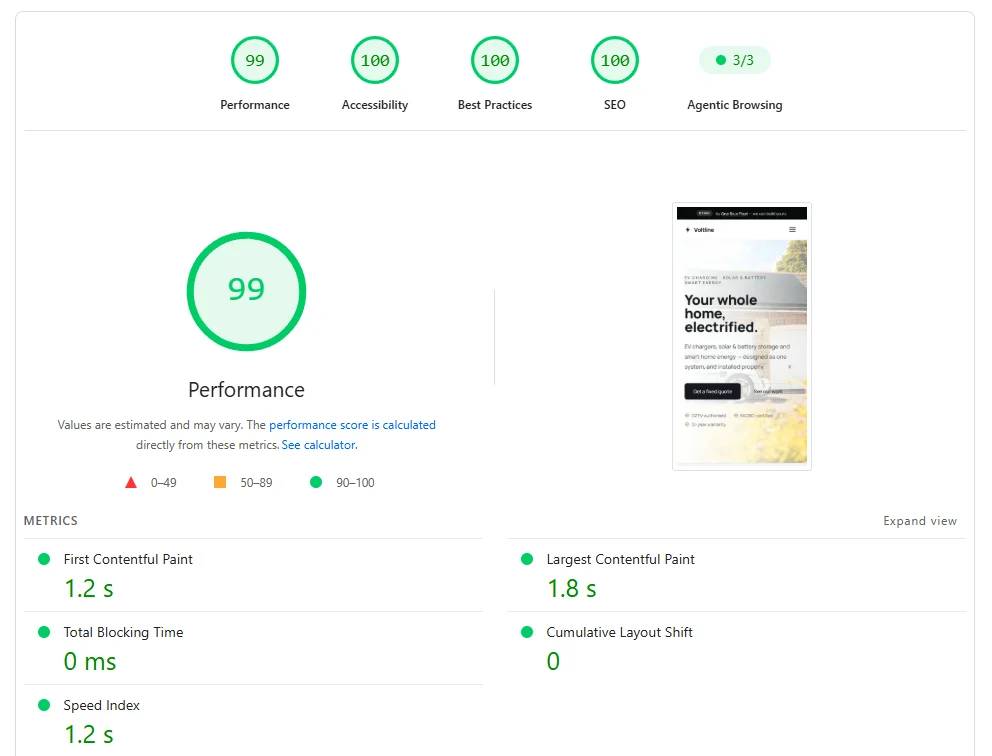The image size is (992, 756).
Task: Toggle Expand view for metrics
Action: click(x=920, y=521)
